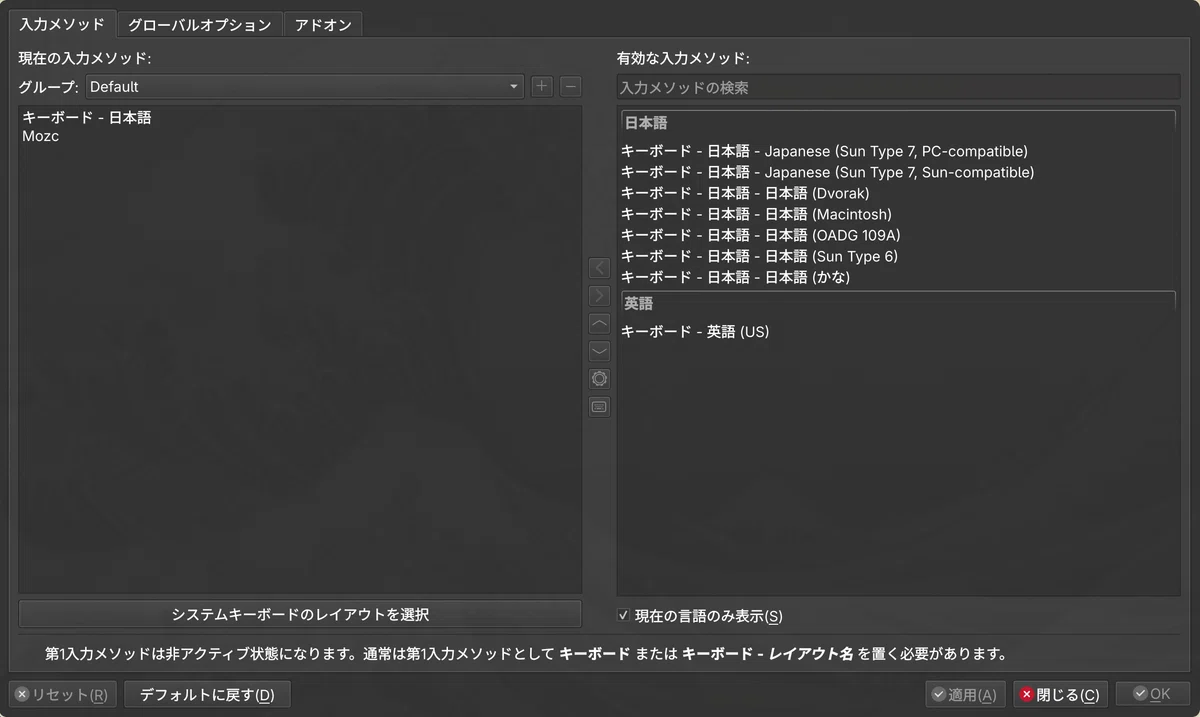Viewport: 1200px width, 717px height.
Task: Select Japanese (Sun Type 7, Sun-compatible) keyboard
Action: click(x=897, y=173)
